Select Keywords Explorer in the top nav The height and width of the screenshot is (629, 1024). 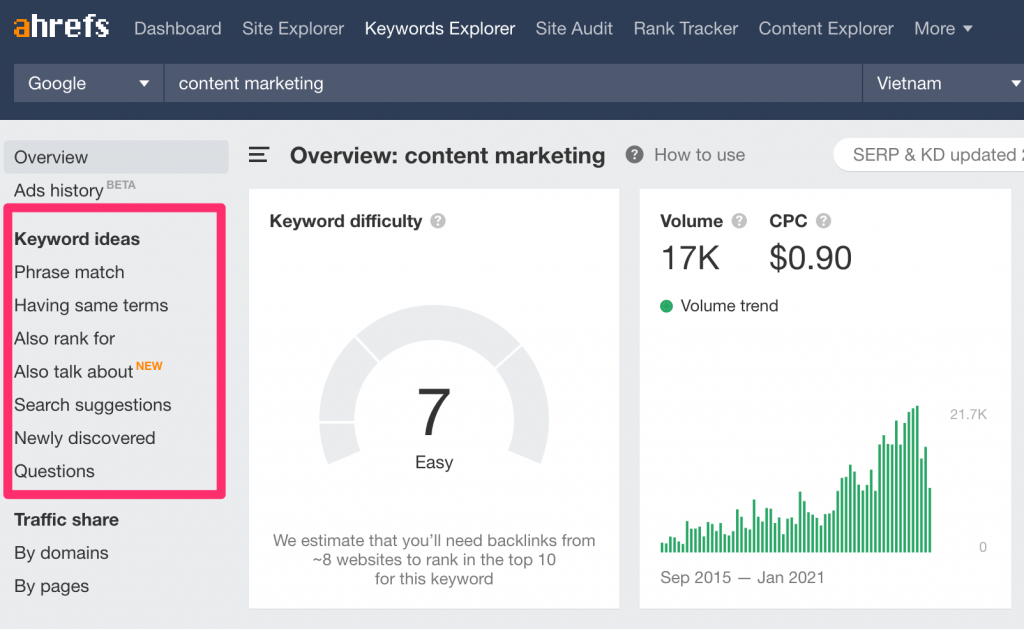[x=440, y=29]
